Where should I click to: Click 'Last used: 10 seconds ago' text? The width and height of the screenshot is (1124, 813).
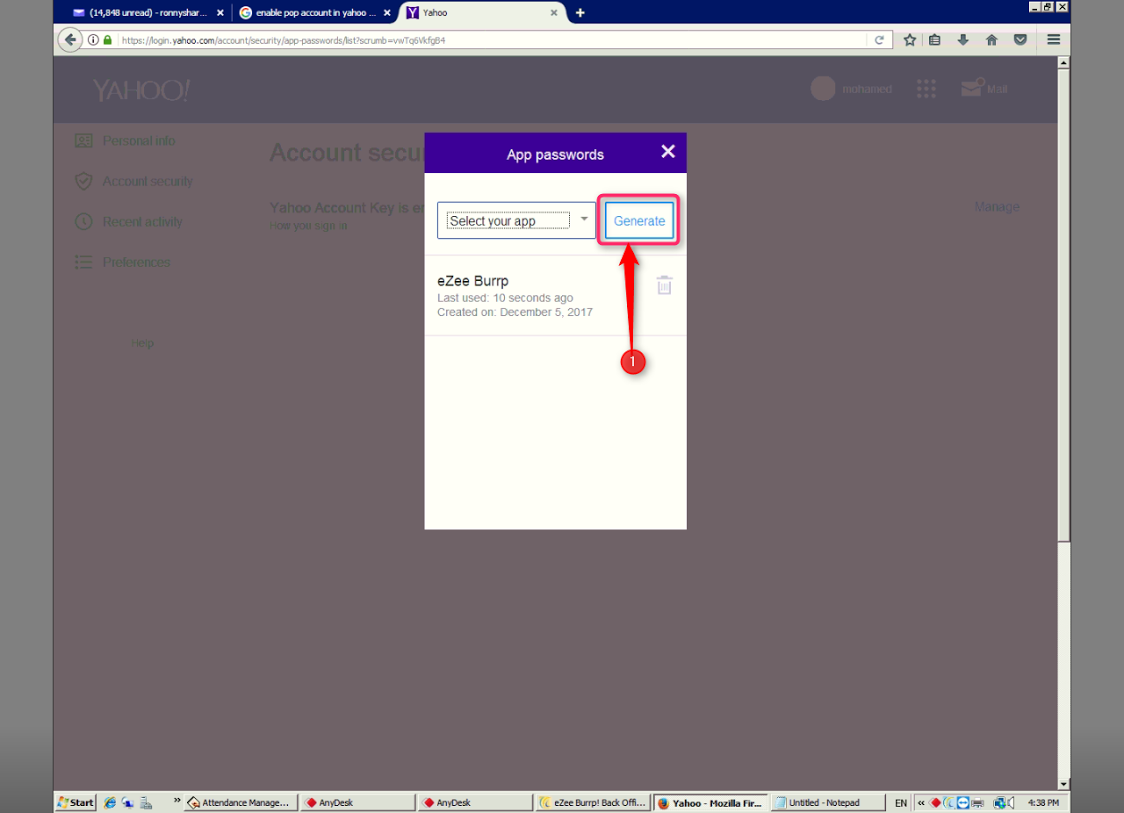click(x=505, y=298)
